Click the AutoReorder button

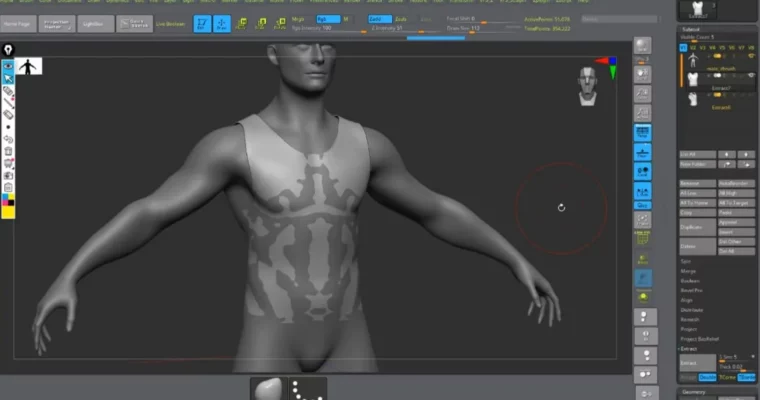pyautogui.click(x=736, y=184)
